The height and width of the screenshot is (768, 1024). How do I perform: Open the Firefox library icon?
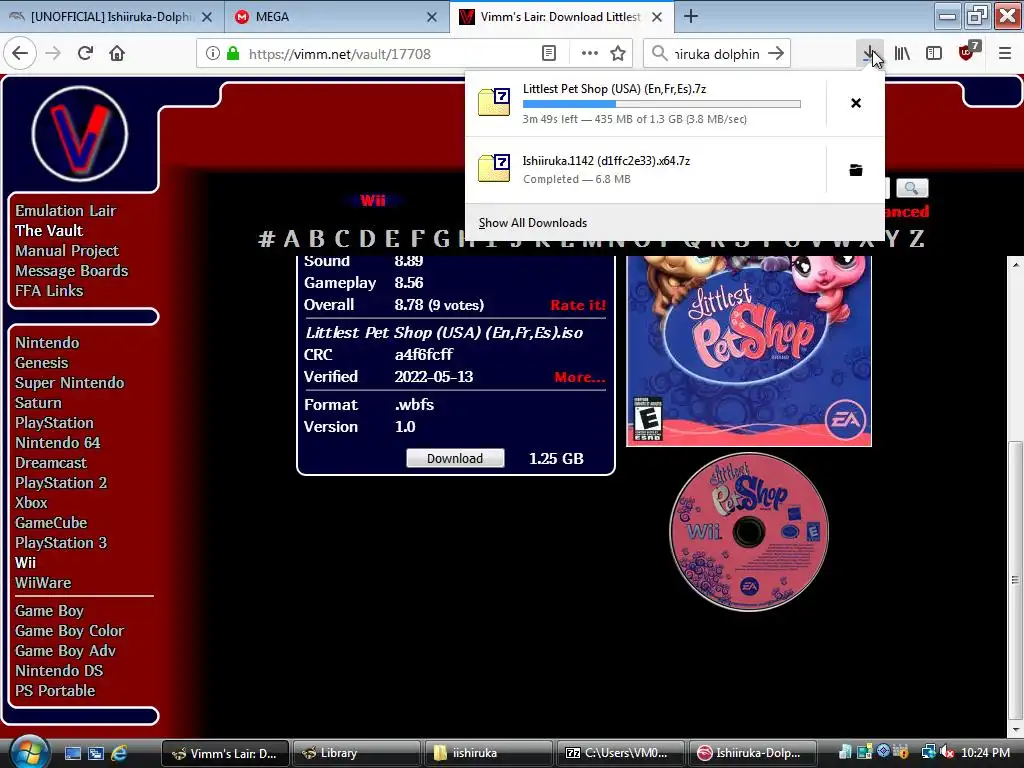coord(902,54)
